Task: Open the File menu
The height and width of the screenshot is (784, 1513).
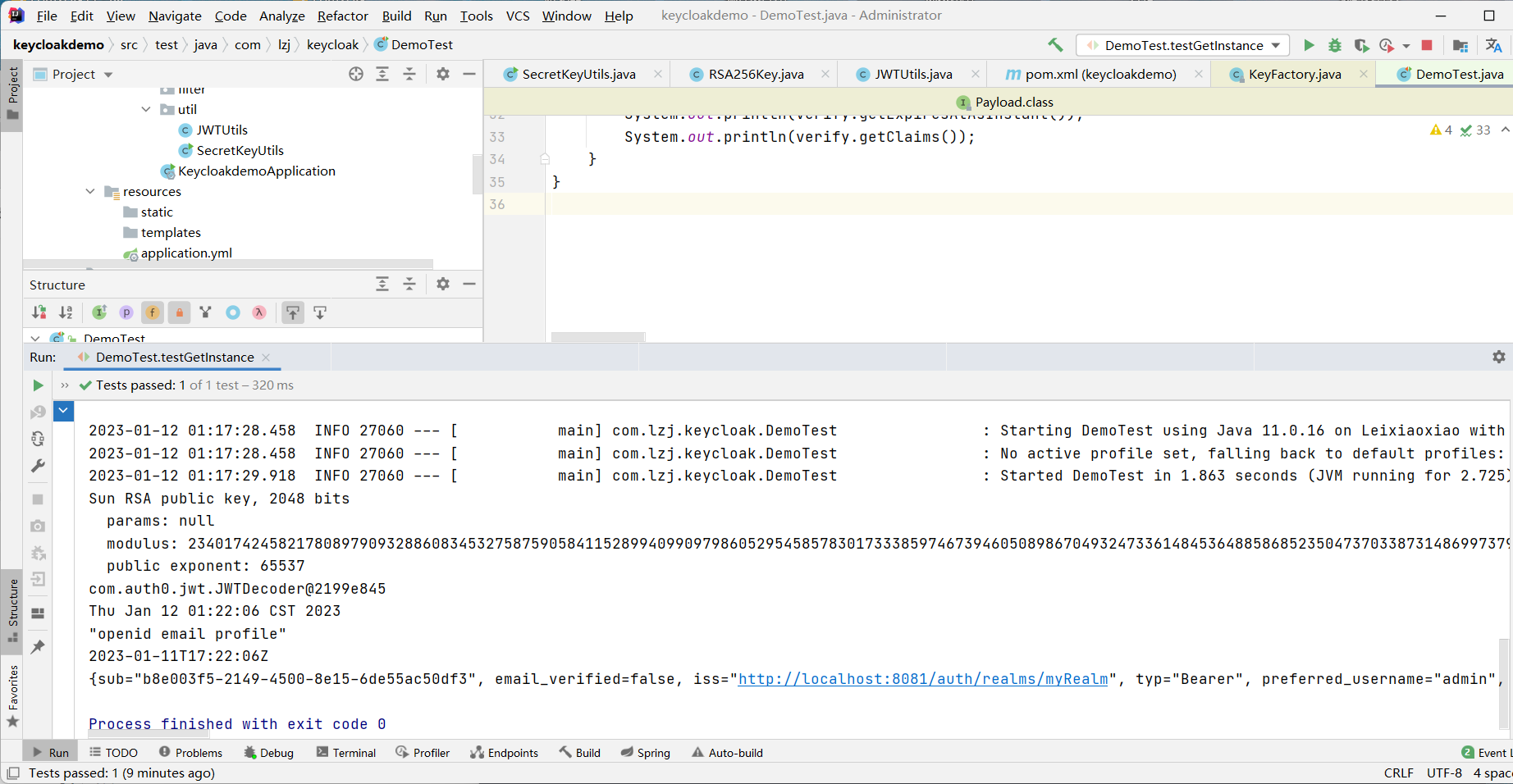Action: pos(47,16)
